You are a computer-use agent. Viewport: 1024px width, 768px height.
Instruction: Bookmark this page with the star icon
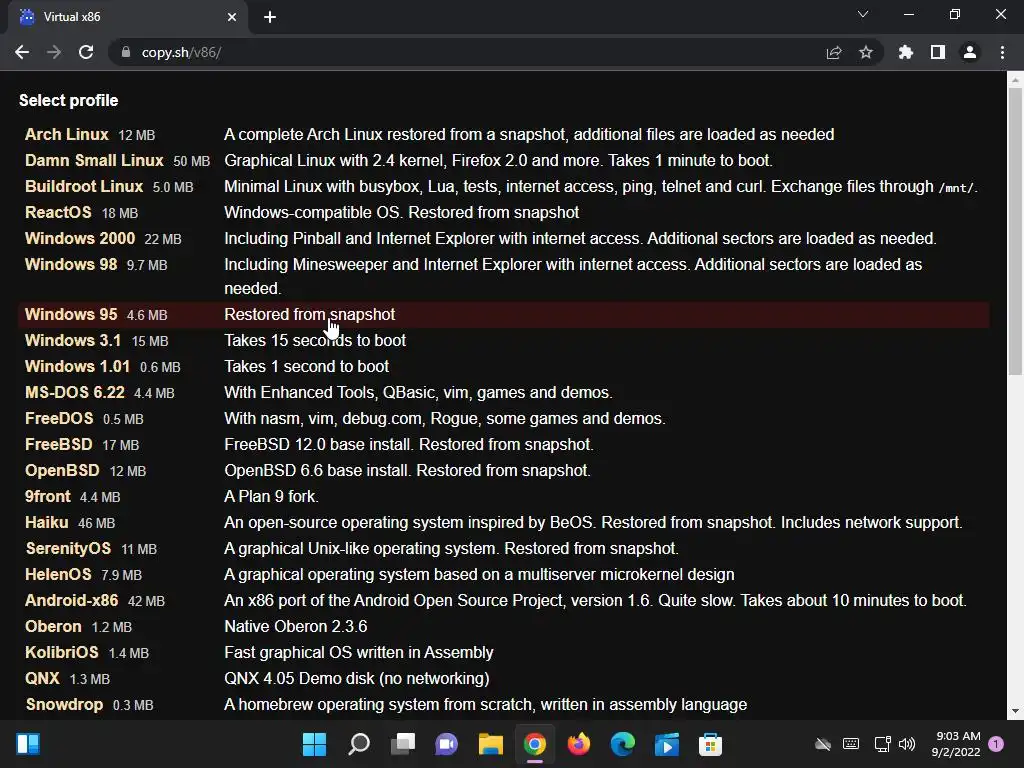(x=866, y=52)
